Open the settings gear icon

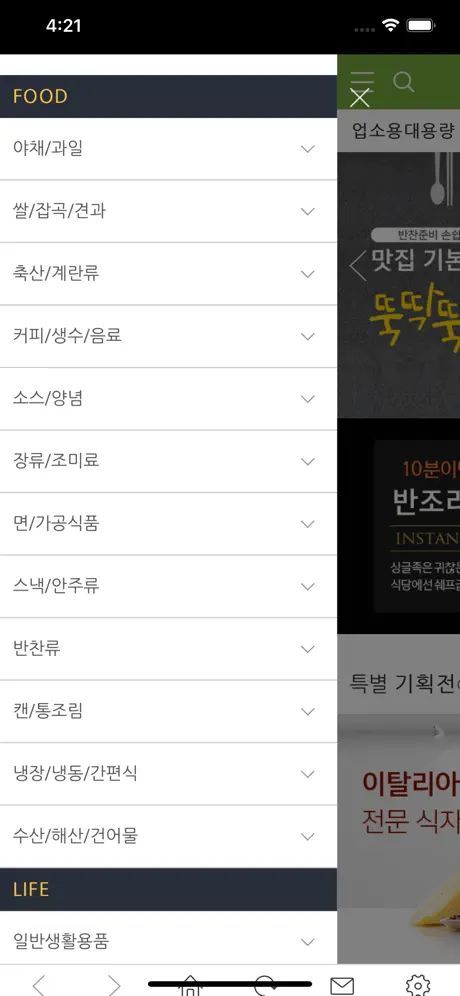[417, 985]
